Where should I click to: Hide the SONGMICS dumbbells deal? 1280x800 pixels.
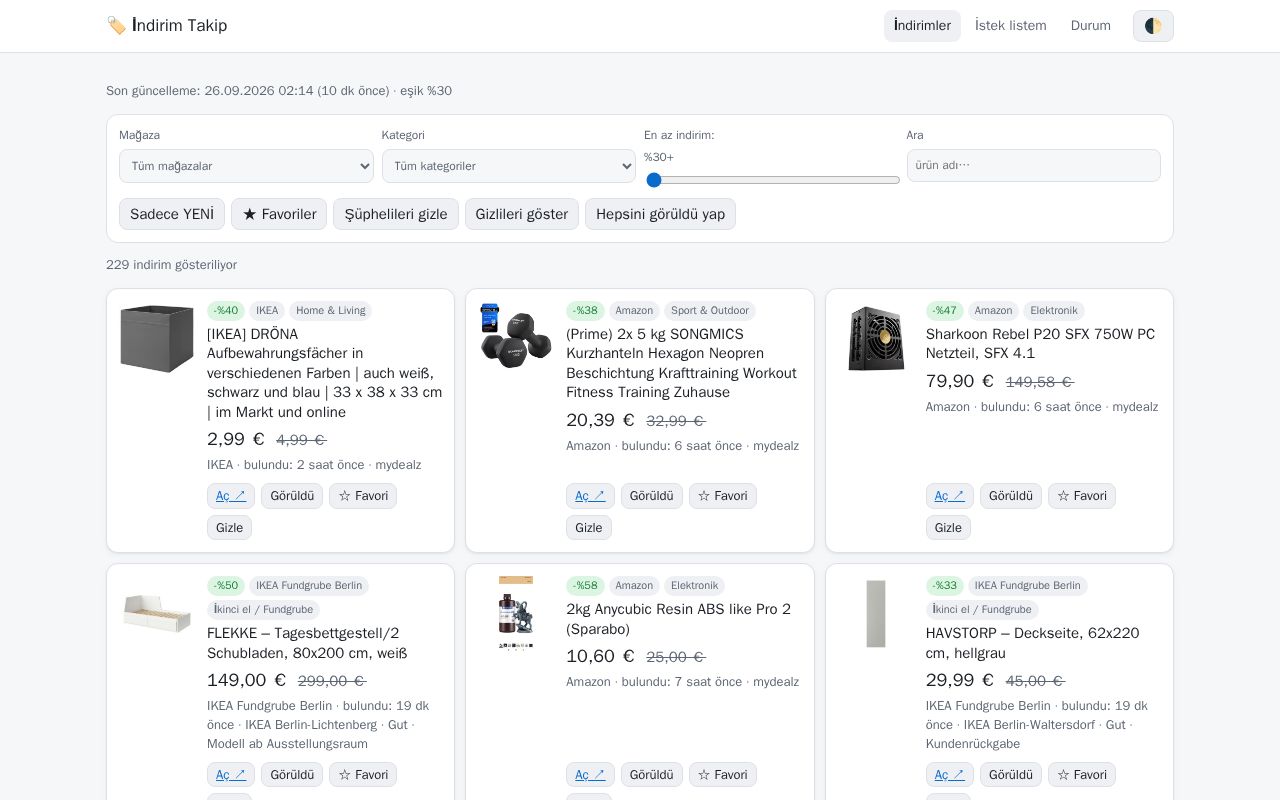coord(589,528)
